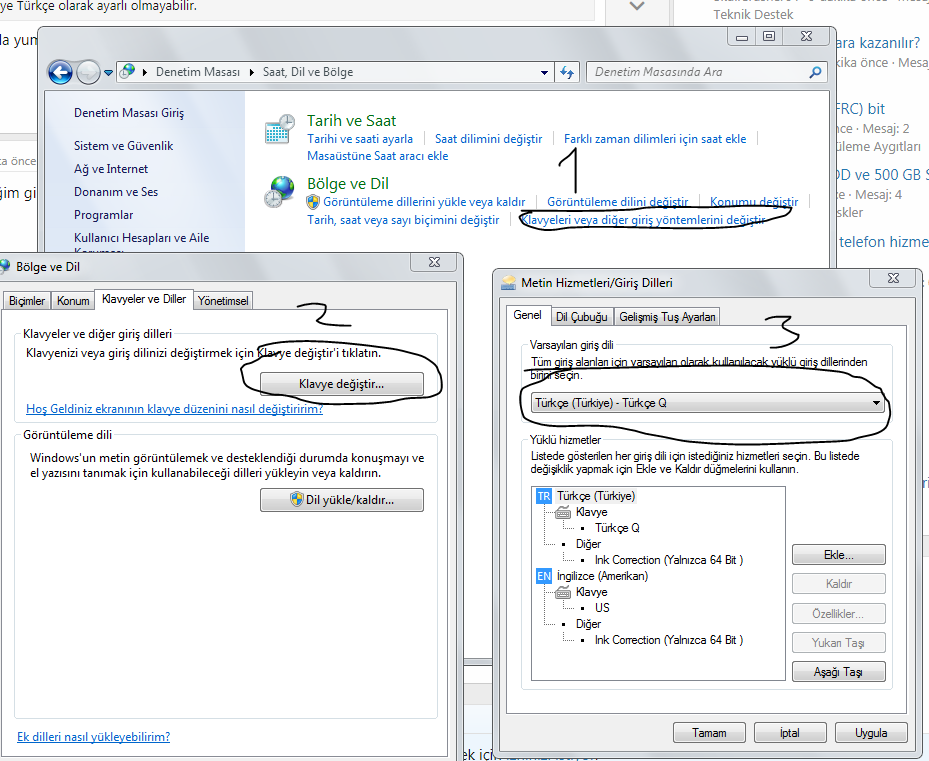Click Saat dilimini değiştir link
Viewport: 929px width, 761px height.
click(x=488, y=139)
